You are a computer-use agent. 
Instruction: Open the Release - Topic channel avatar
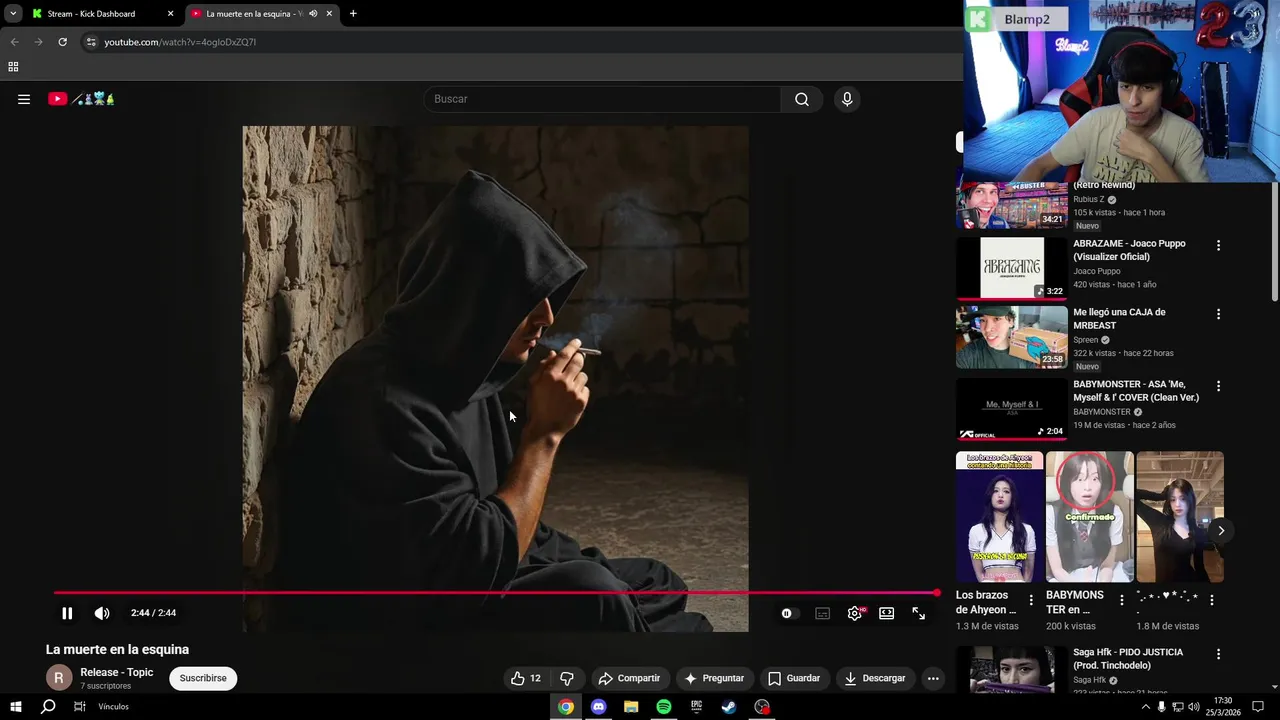[x=59, y=678]
